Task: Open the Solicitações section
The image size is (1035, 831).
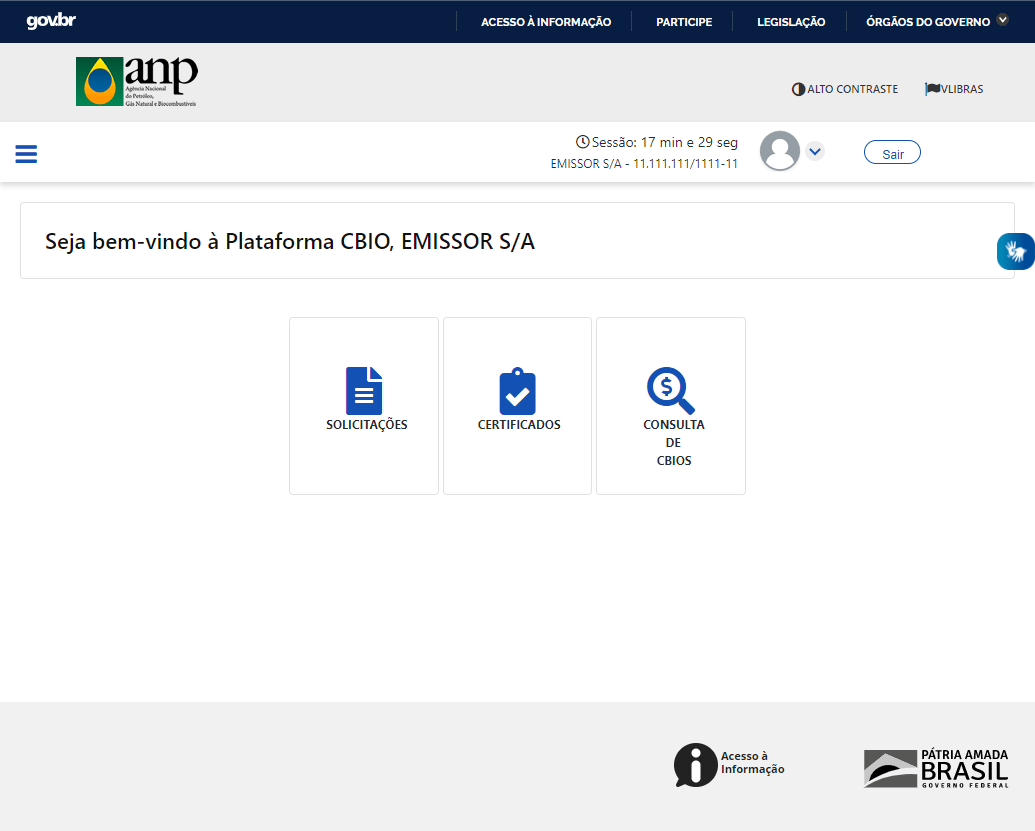Action: pyautogui.click(x=363, y=405)
